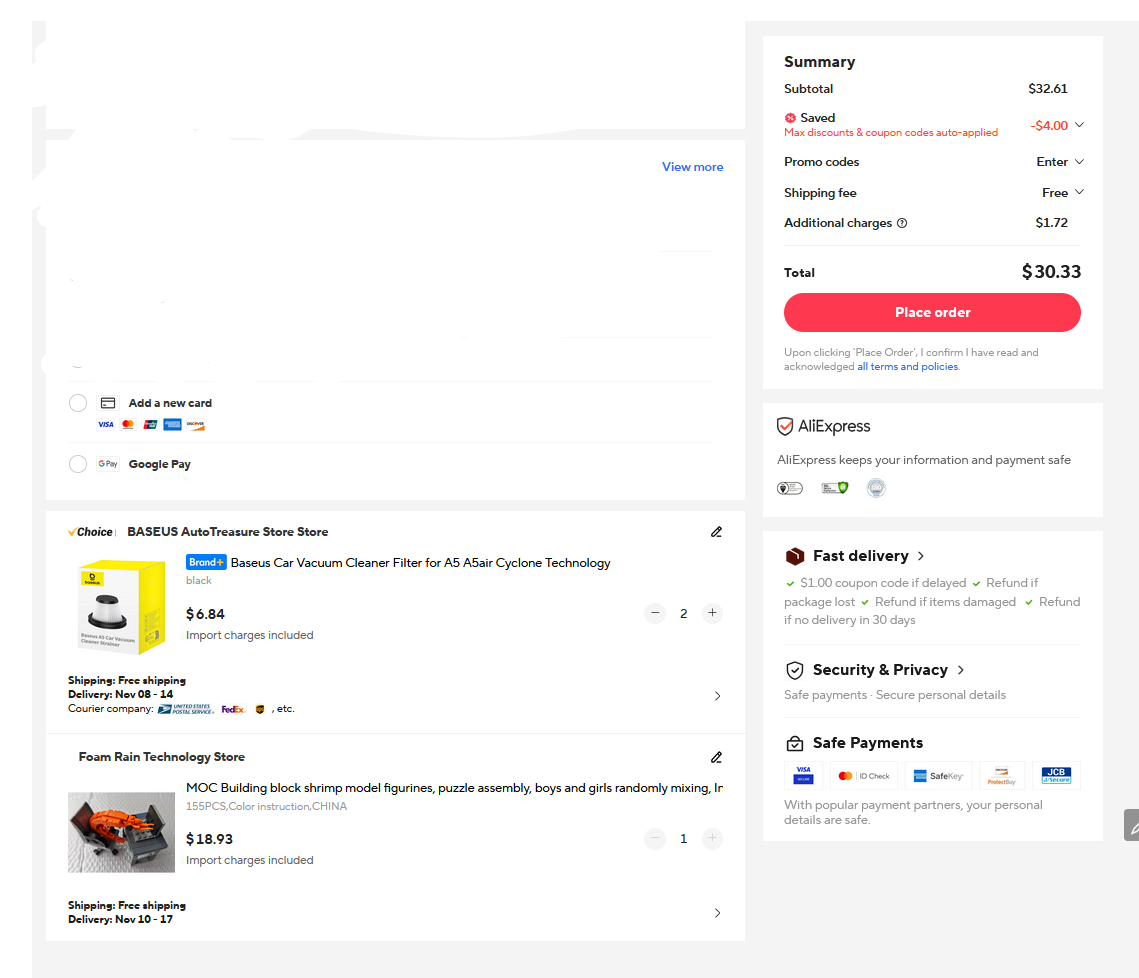Choose Google Pay as payment method
Screen dimensions: 1139x978
point(78,464)
